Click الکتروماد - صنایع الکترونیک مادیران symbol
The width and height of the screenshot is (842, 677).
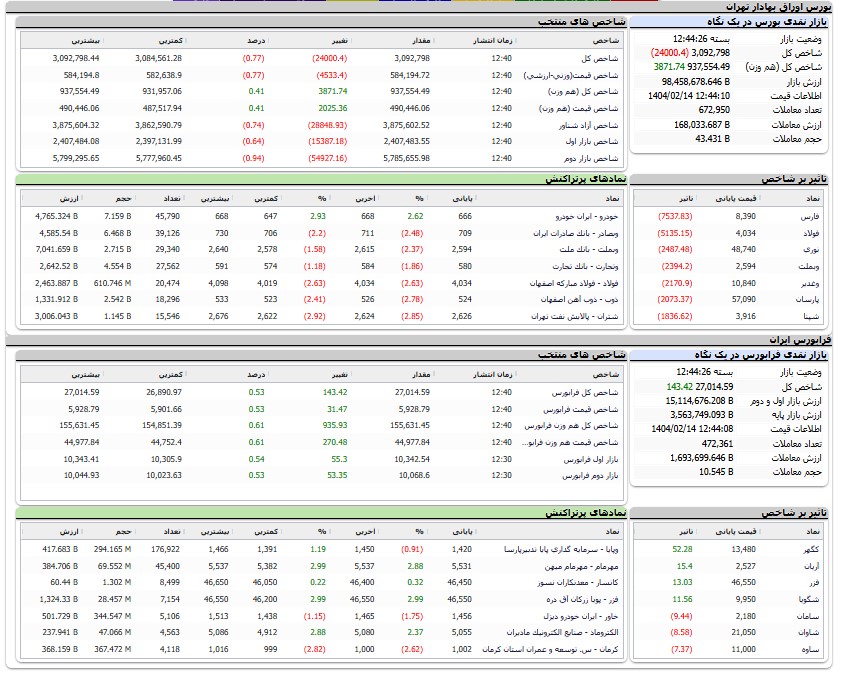pos(563,632)
